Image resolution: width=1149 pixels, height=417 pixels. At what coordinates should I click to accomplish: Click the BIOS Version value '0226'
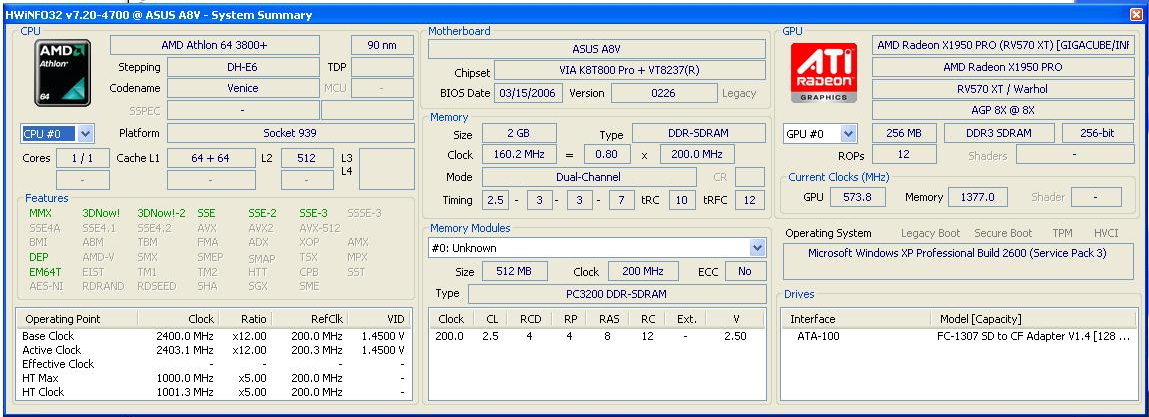[x=663, y=93]
